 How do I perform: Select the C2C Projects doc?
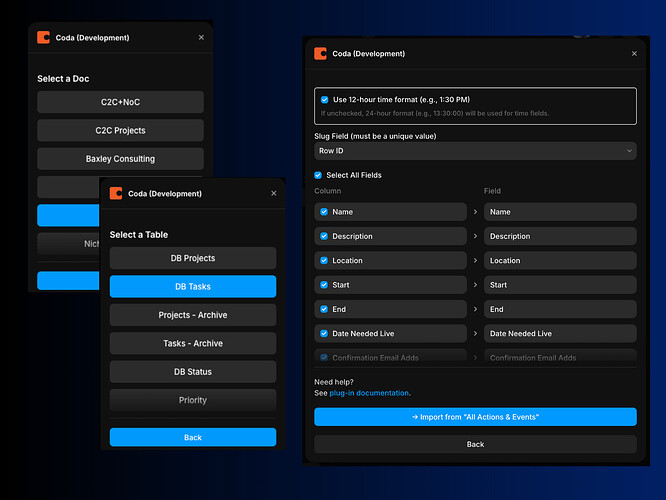[120, 130]
